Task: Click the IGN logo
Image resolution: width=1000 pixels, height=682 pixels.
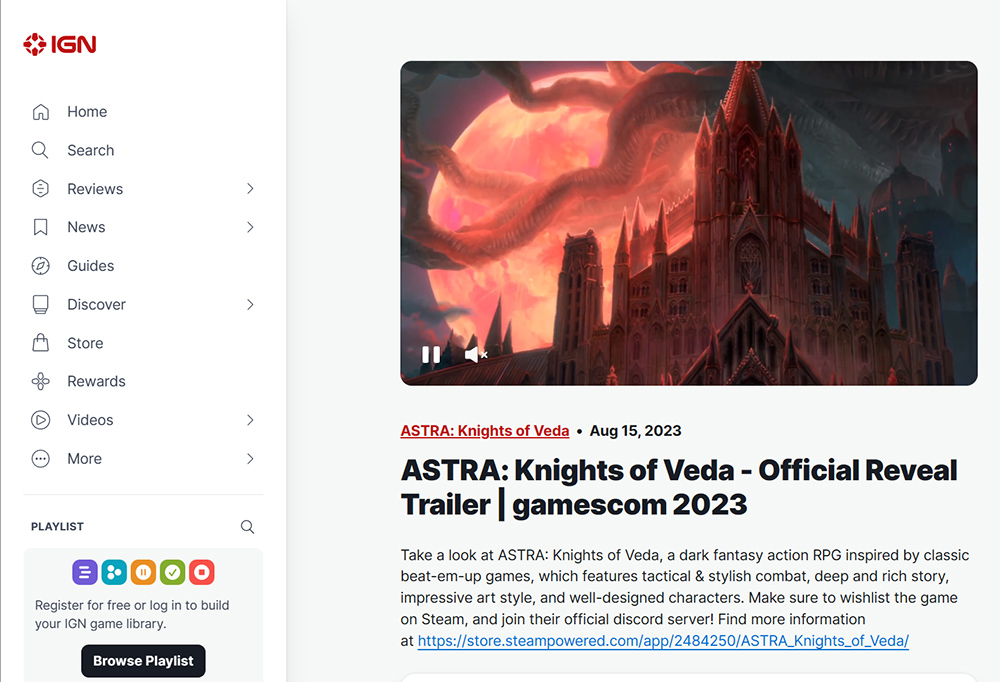Action: pyautogui.click(x=59, y=44)
